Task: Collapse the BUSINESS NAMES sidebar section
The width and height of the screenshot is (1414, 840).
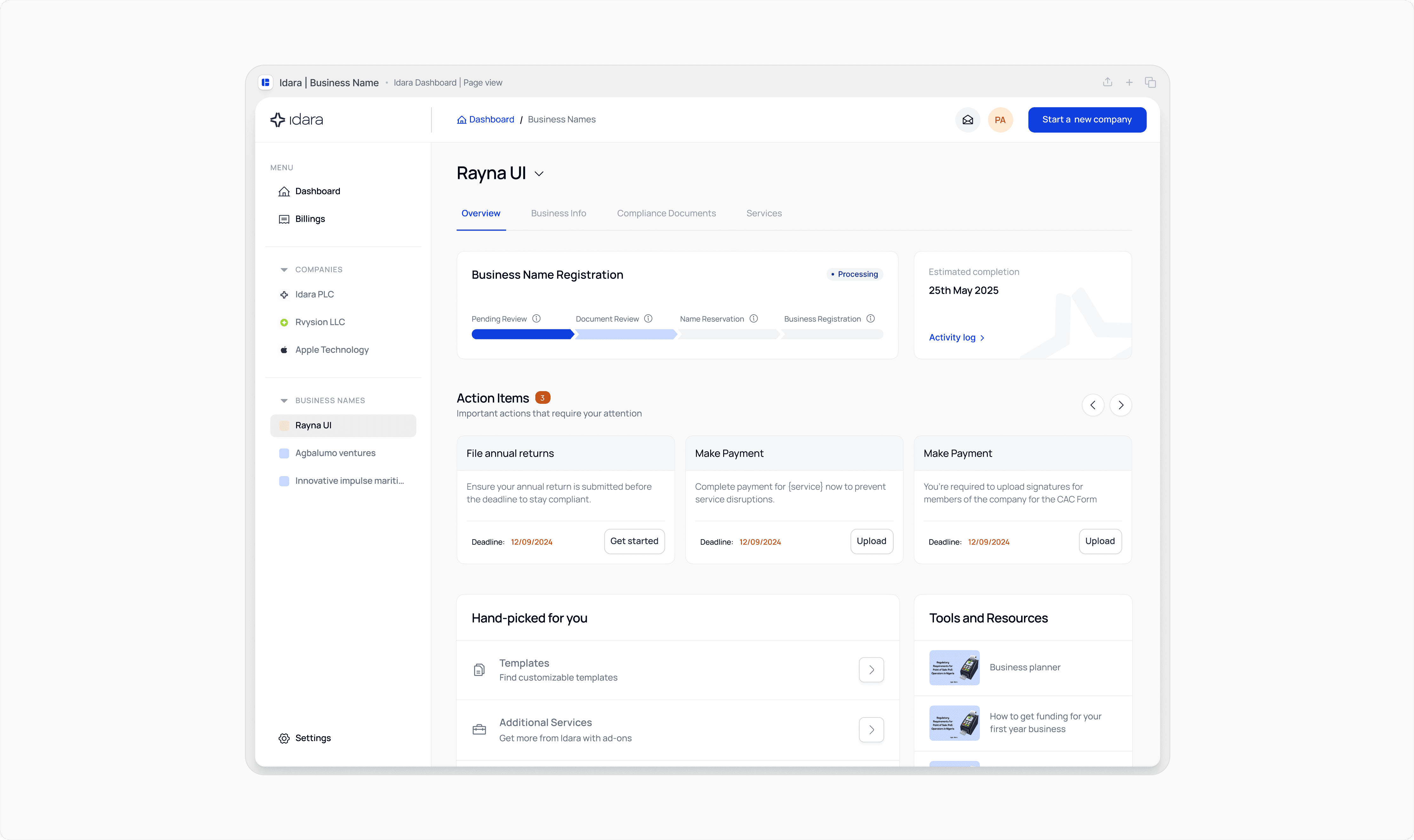Action: click(x=284, y=401)
